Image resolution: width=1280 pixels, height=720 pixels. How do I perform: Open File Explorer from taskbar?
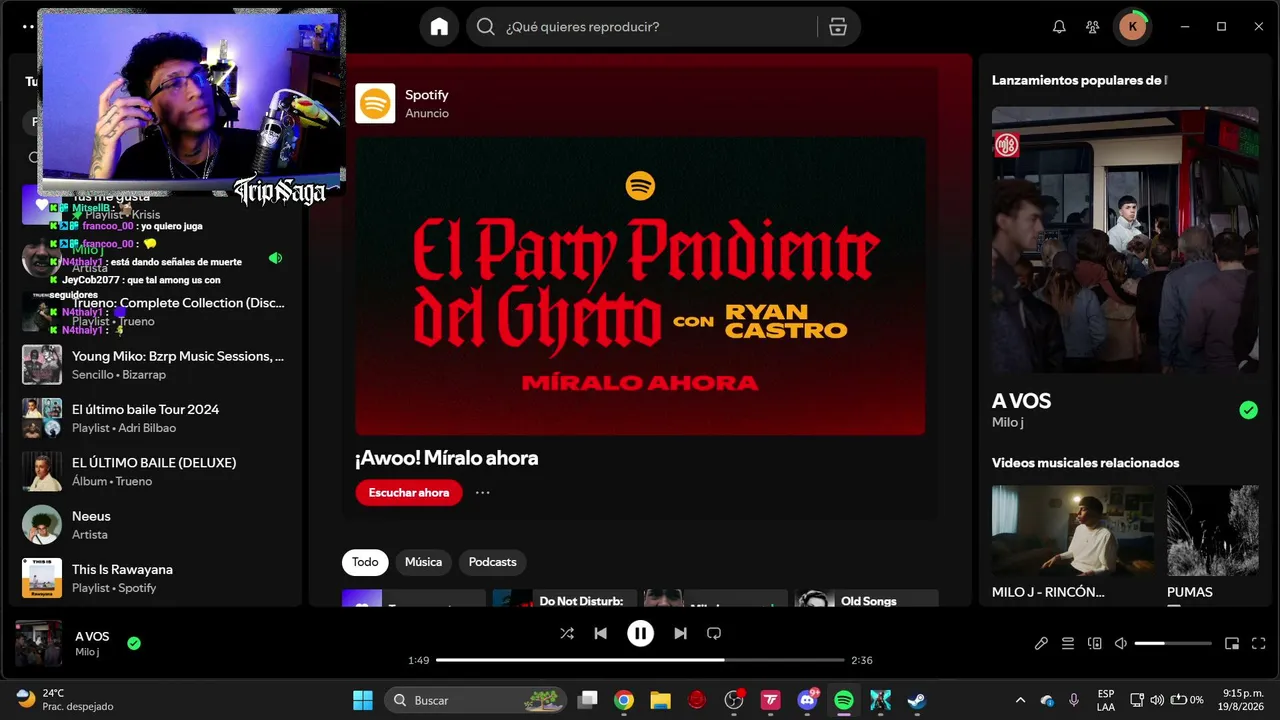click(x=660, y=700)
